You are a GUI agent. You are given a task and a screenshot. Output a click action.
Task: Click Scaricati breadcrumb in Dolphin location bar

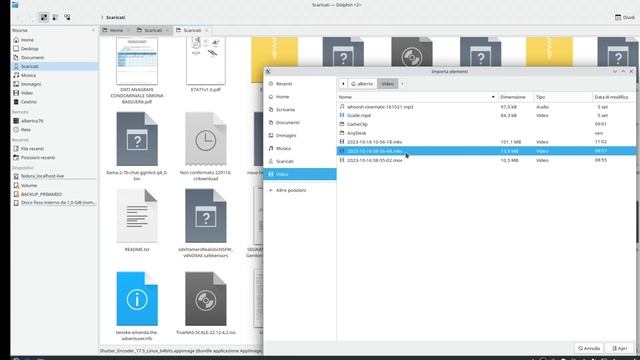[x=116, y=18]
